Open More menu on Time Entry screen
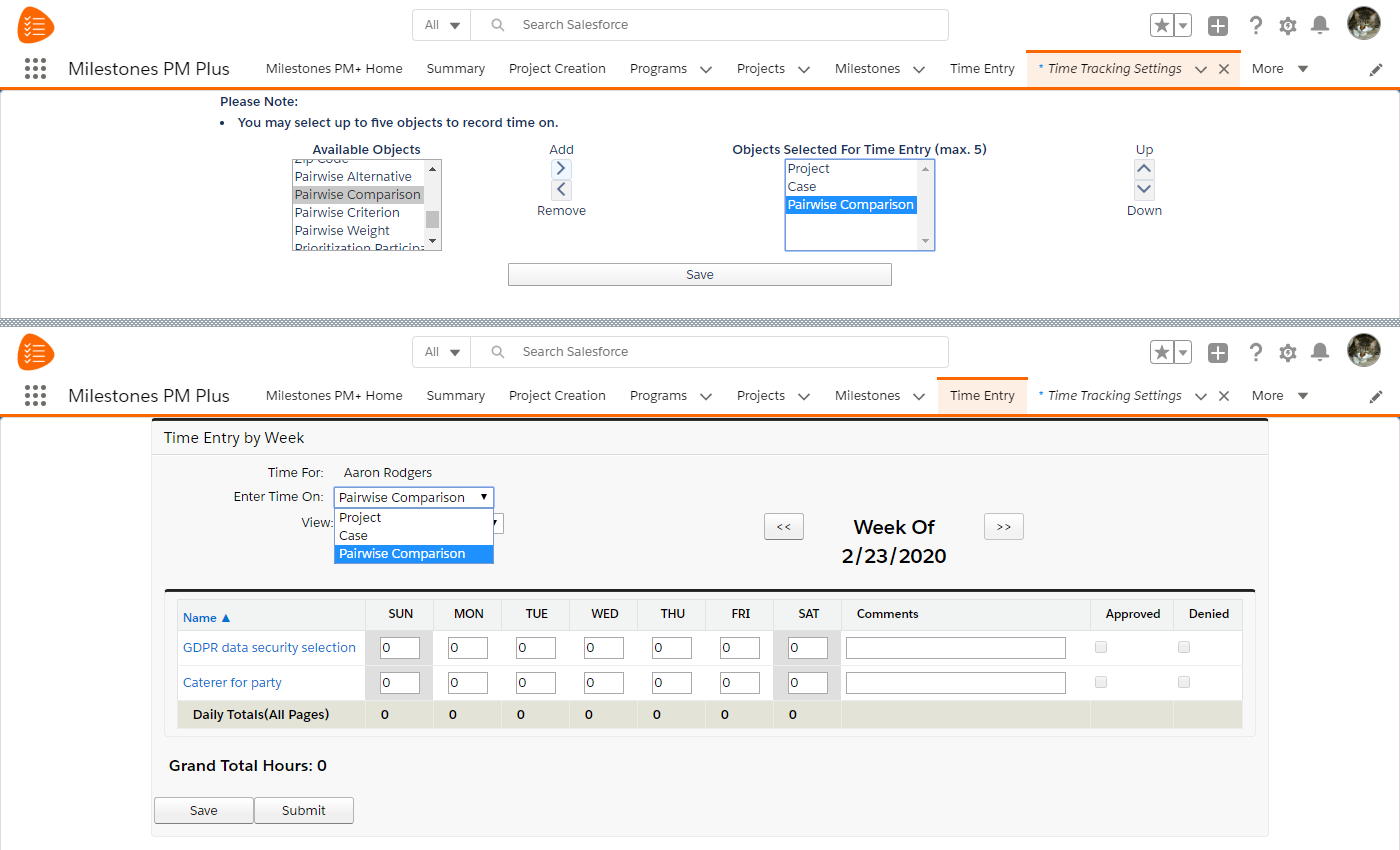 point(1280,396)
